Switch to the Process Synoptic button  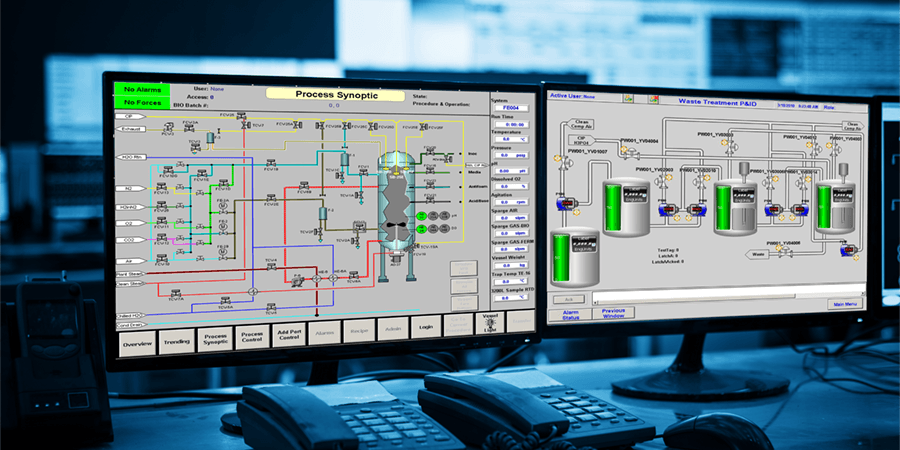click(215, 339)
